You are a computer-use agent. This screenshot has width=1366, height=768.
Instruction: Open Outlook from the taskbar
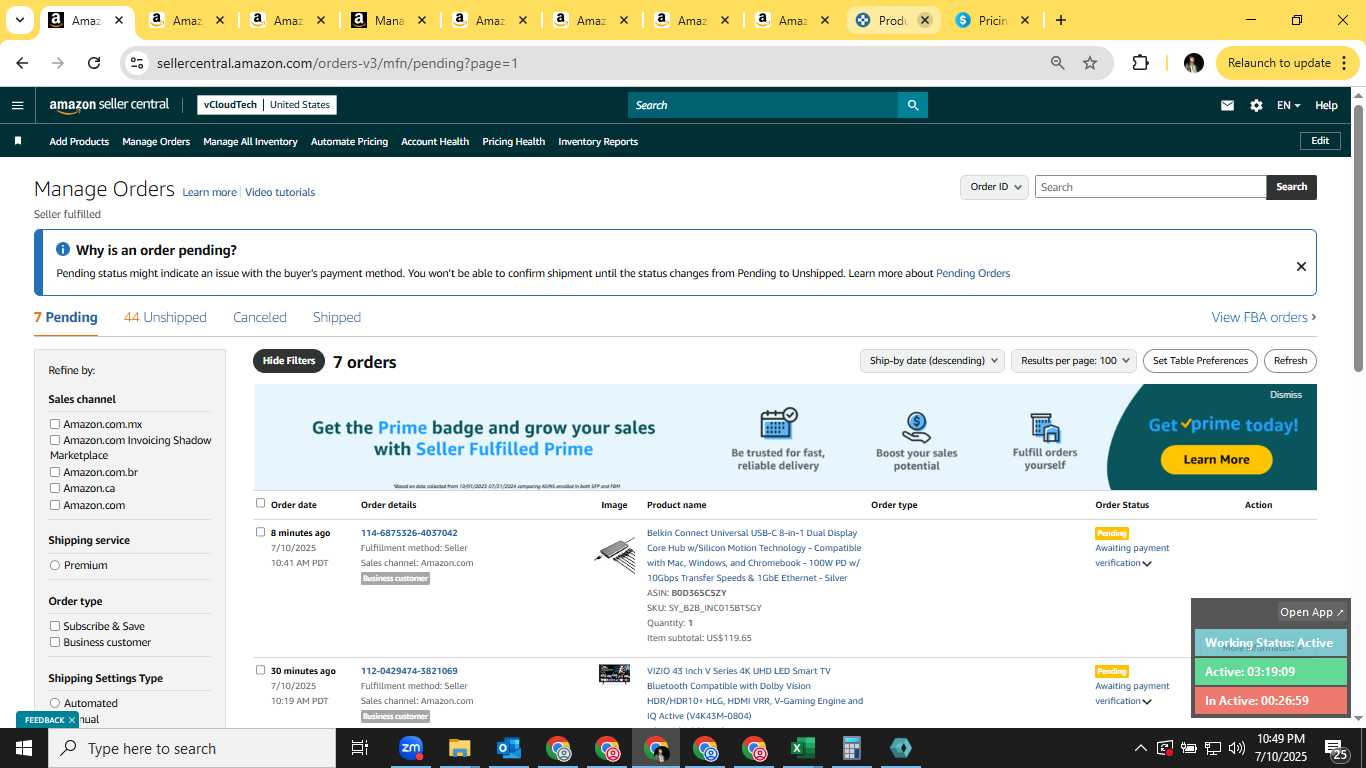(508, 748)
